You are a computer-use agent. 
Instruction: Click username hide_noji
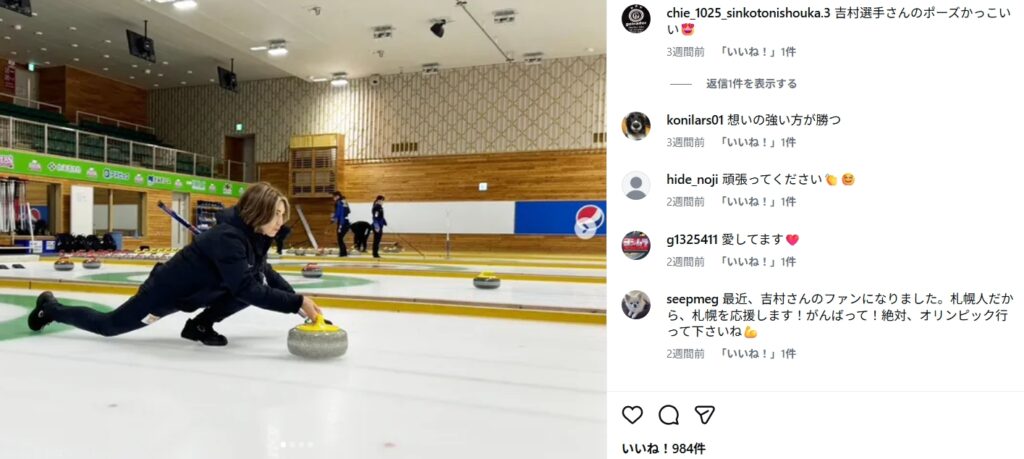pos(692,180)
